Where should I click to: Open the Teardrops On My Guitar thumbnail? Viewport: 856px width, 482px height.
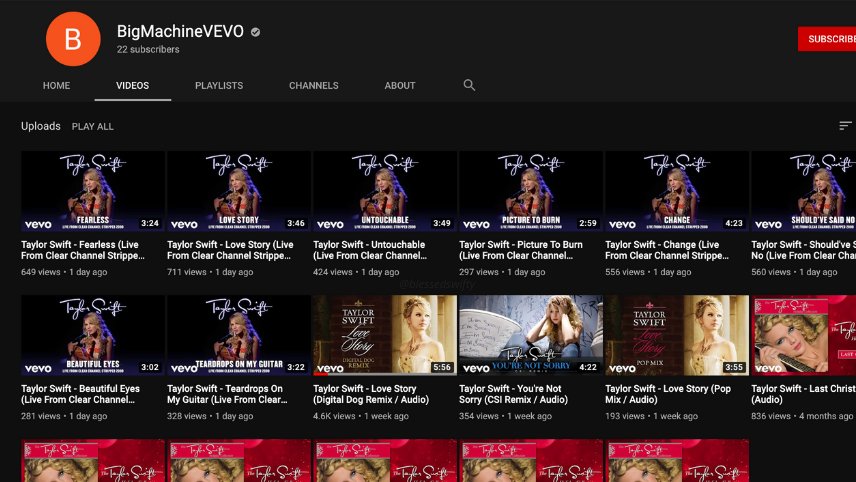click(239, 335)
